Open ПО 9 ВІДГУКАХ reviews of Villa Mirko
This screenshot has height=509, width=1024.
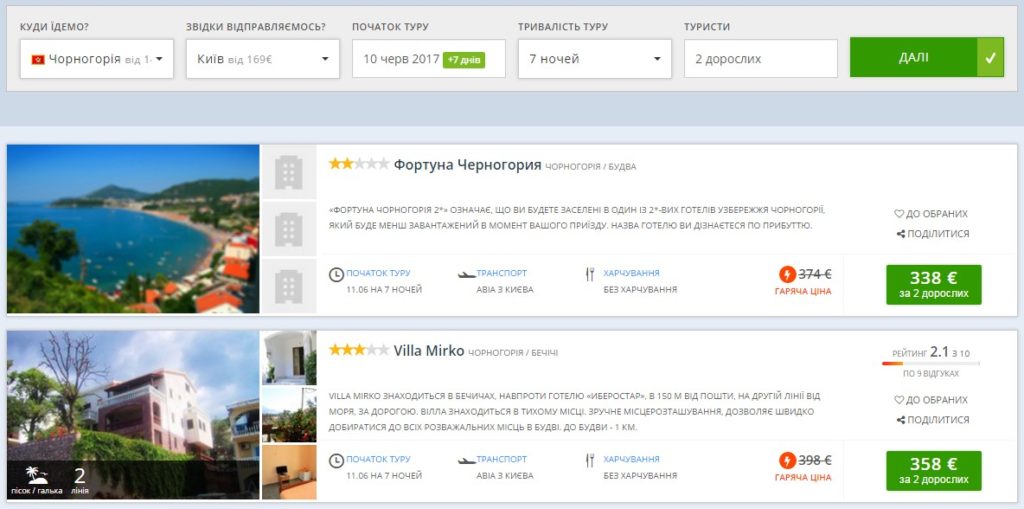[x=931, y=374]
